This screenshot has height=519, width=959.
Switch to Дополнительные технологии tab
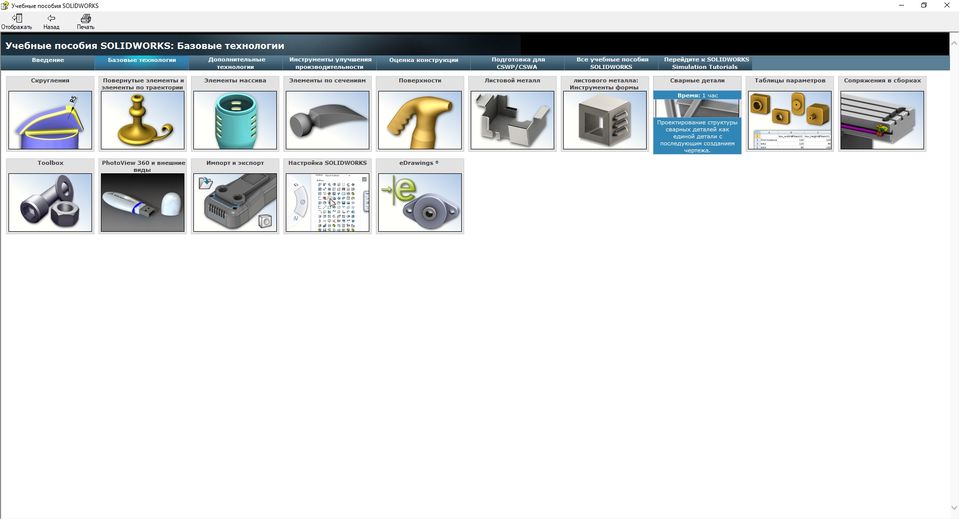click(235, 63)
